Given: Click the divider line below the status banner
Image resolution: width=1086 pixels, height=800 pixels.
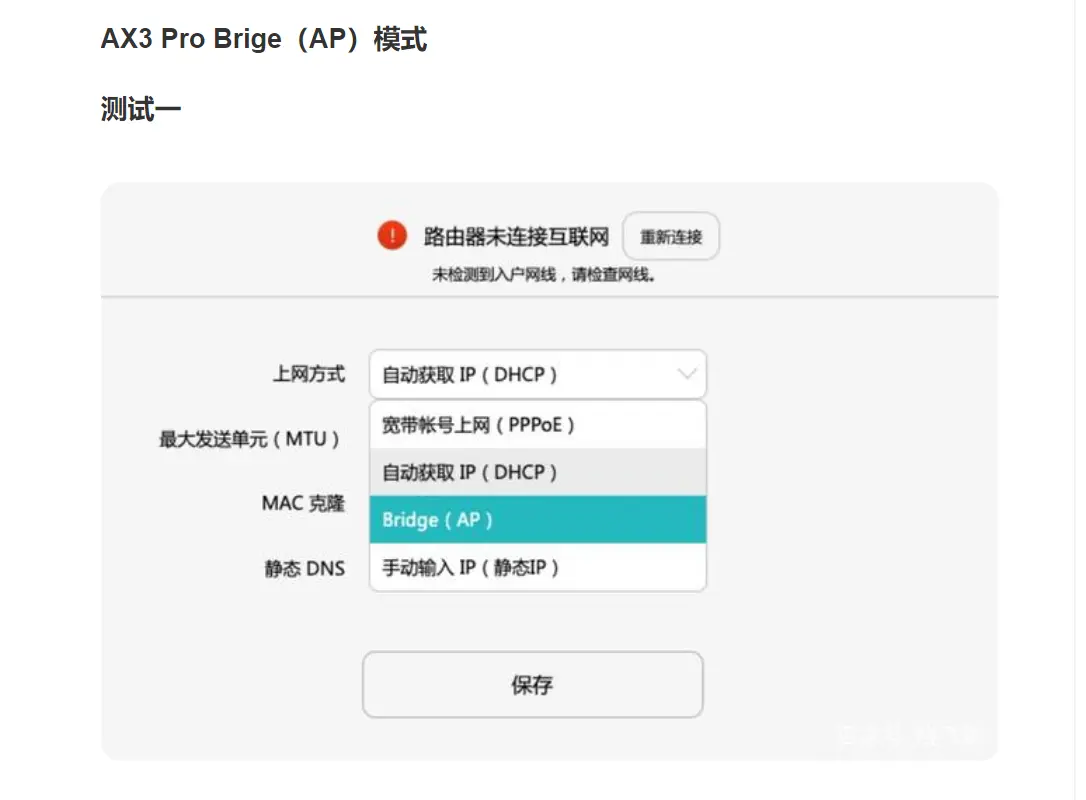Looking at the screenshot, I should tap(549, 297).
